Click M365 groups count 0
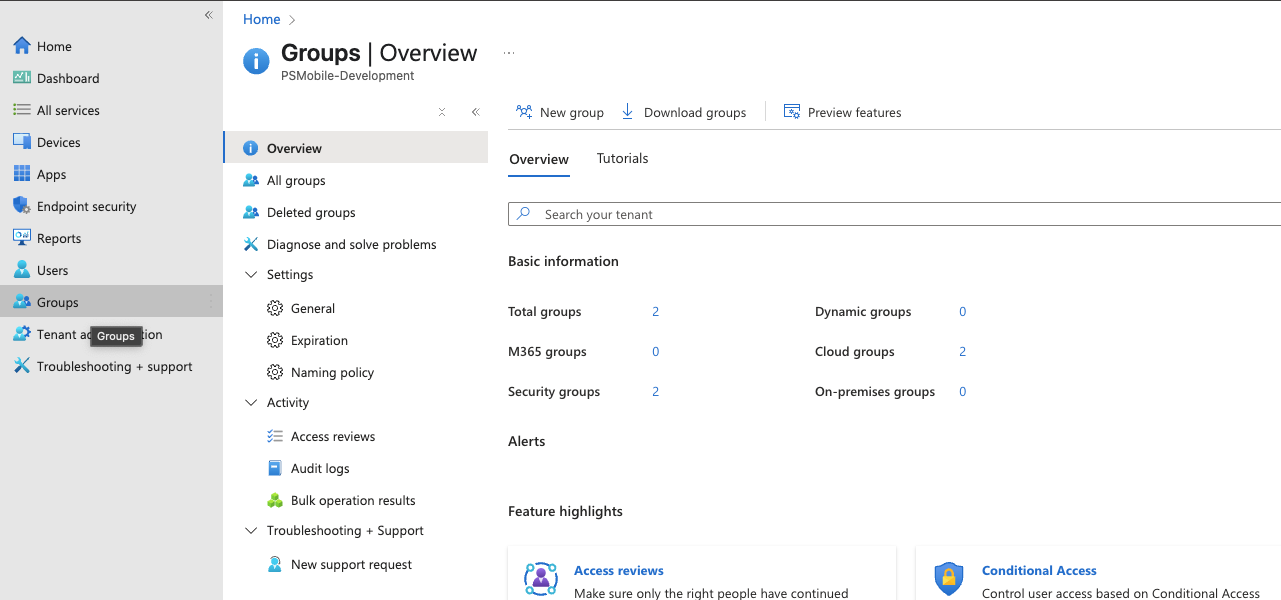The image size is (1281, 600). tap(656, 351)
